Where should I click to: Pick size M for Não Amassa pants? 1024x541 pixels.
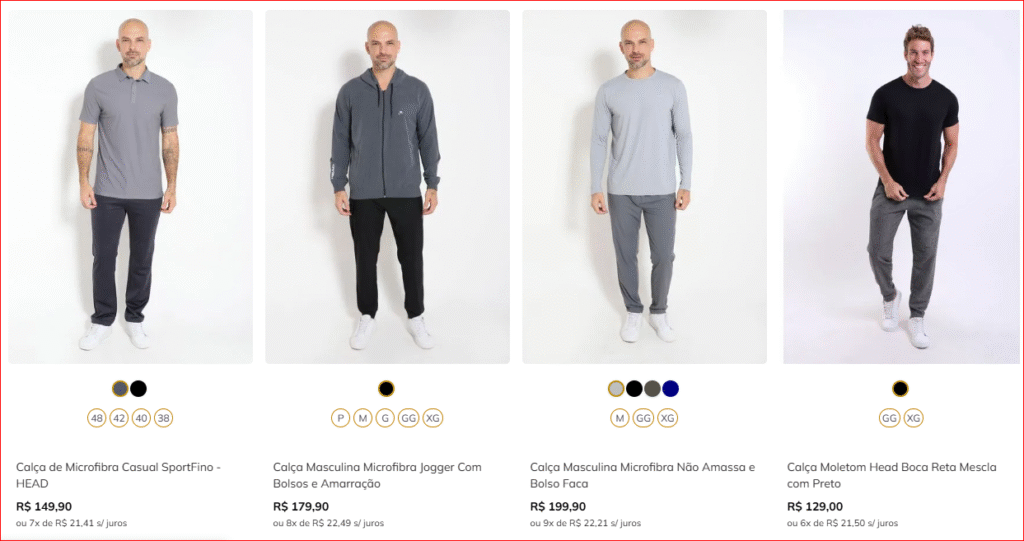coord(620,418)
